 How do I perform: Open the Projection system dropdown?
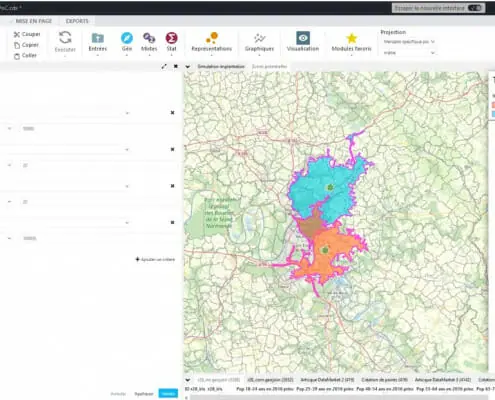click(409, 42)
